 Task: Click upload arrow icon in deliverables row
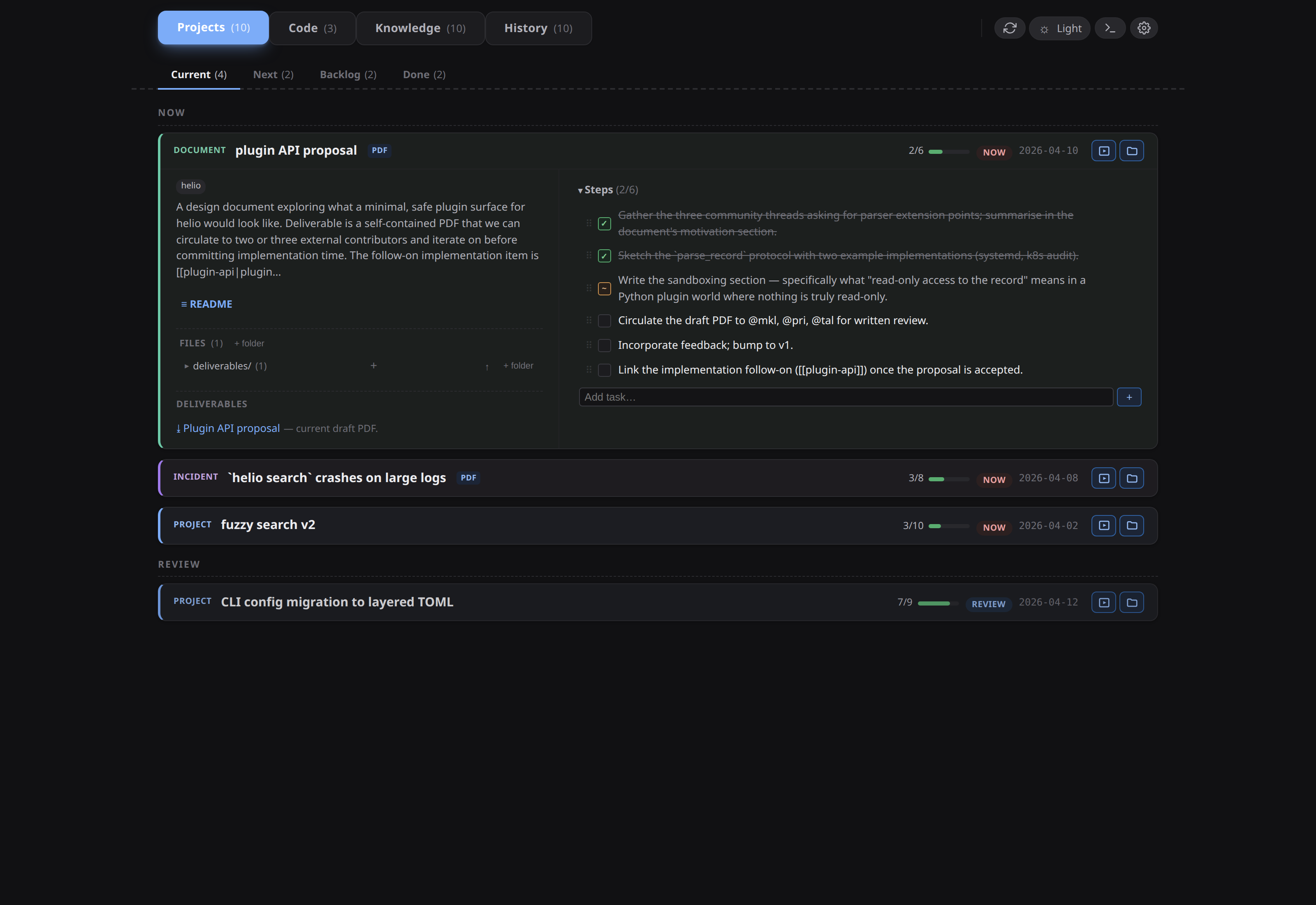tap(487, 367)
